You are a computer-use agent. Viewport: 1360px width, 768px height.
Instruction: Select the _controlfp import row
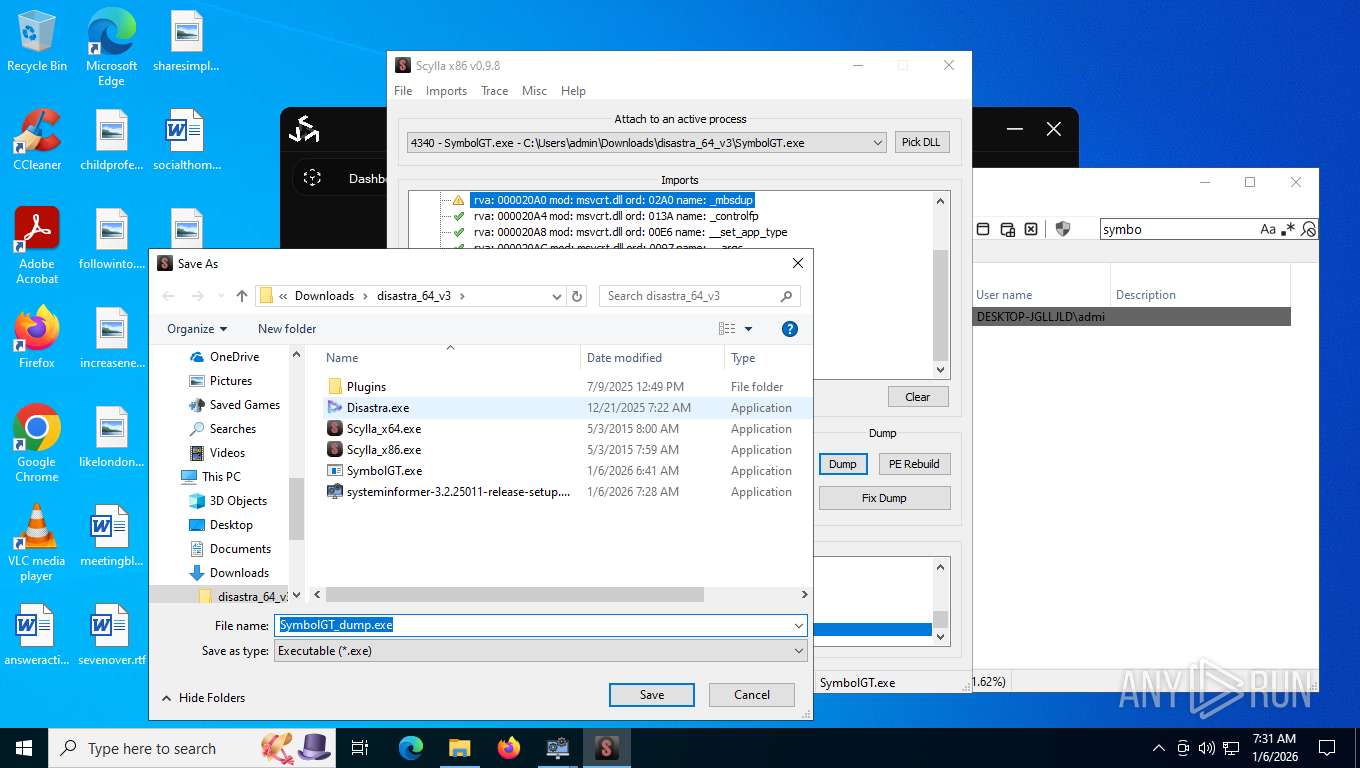(616, 216)
